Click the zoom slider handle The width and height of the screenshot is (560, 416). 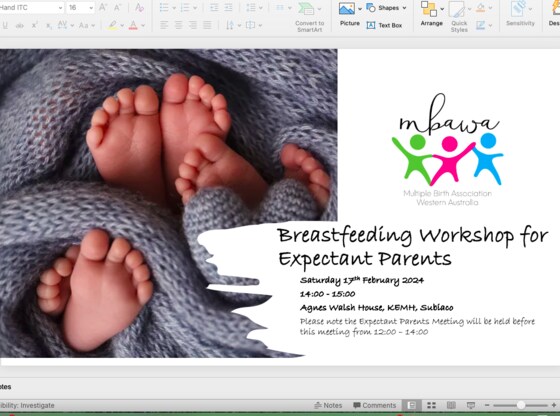point(521,405)
